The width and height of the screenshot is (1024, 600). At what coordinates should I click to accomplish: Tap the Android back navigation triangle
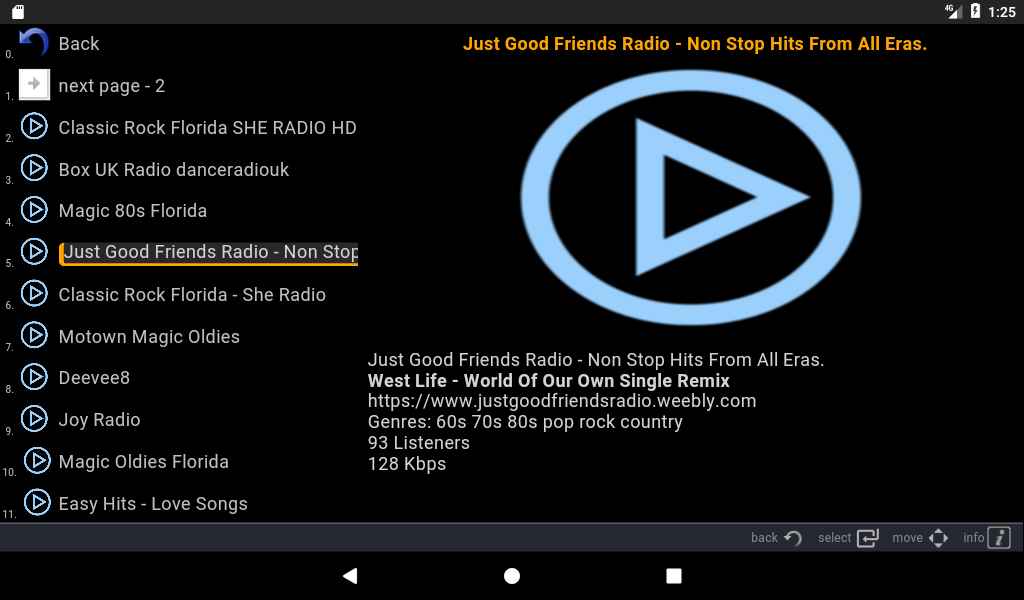click(350, 575)
